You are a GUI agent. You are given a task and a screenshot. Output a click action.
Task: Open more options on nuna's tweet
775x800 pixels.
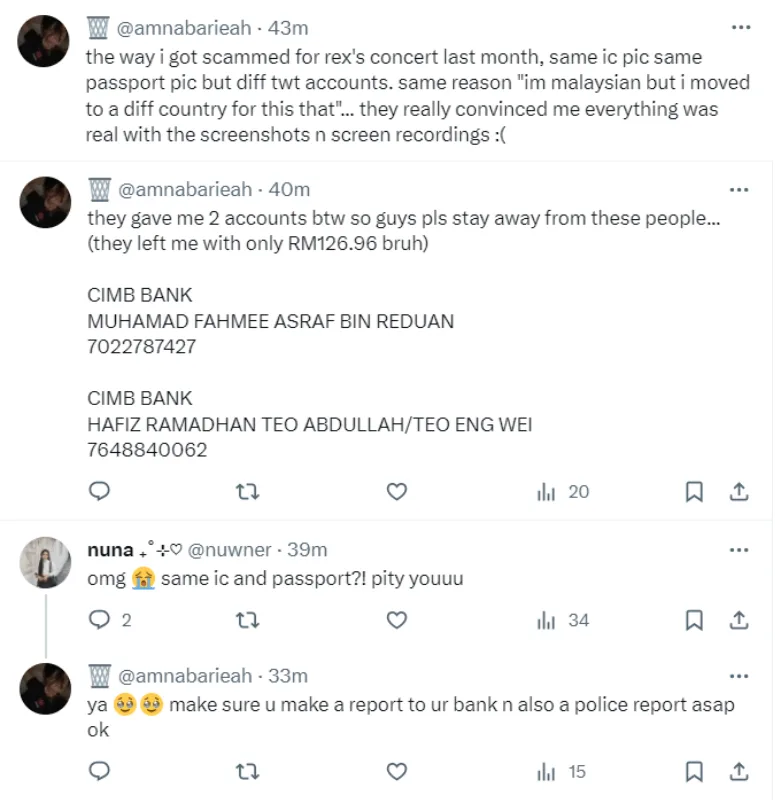tap(740, 550)
